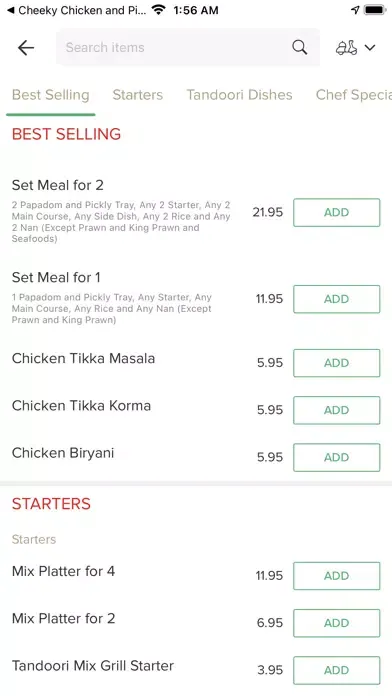This screenshot has width=392, height=696.
Task: Switch to the Starters tab
Action: [x=138, y=95]
